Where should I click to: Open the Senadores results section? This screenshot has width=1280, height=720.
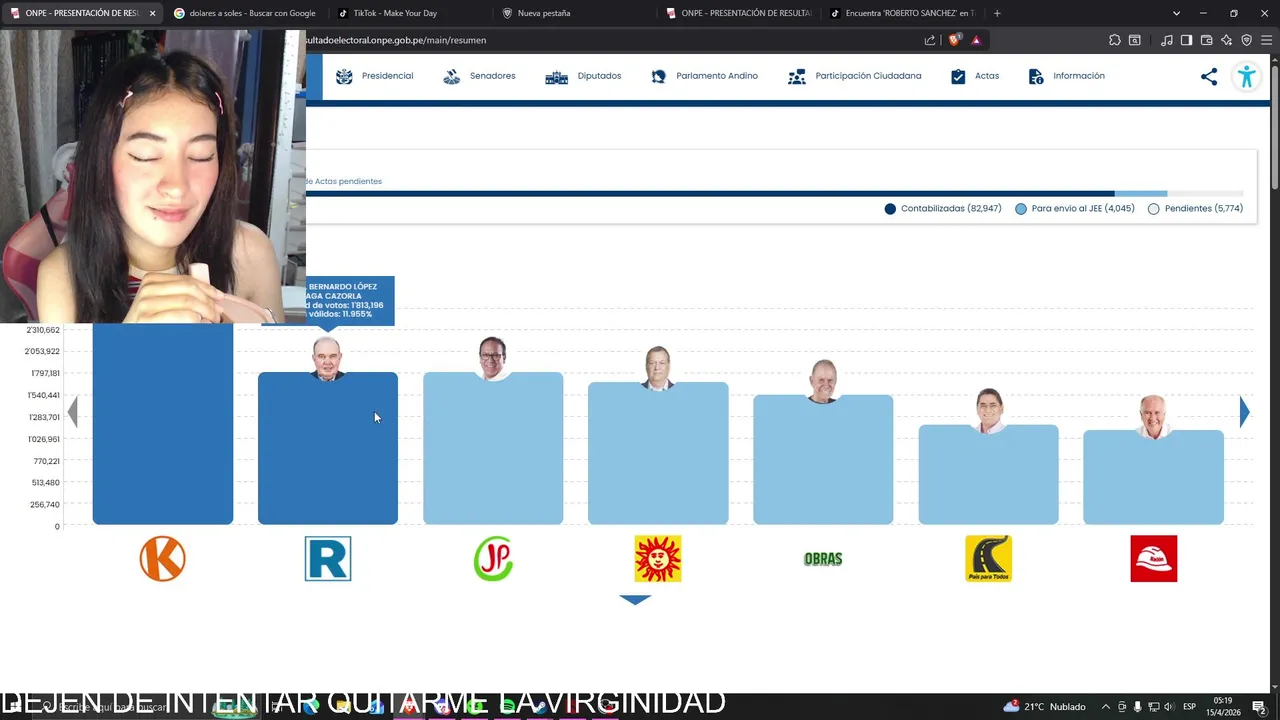point(479,76)
